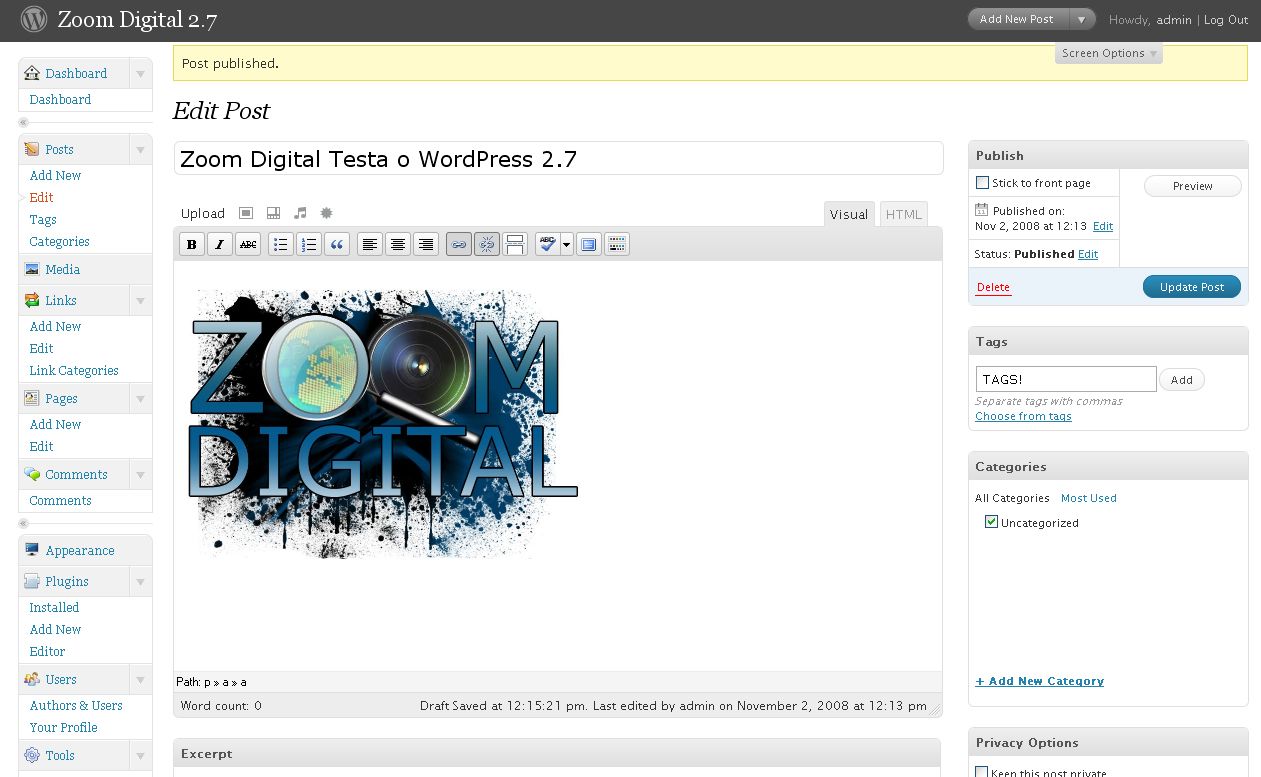Click the Plugins menu icon

click(x=32, y=581)
